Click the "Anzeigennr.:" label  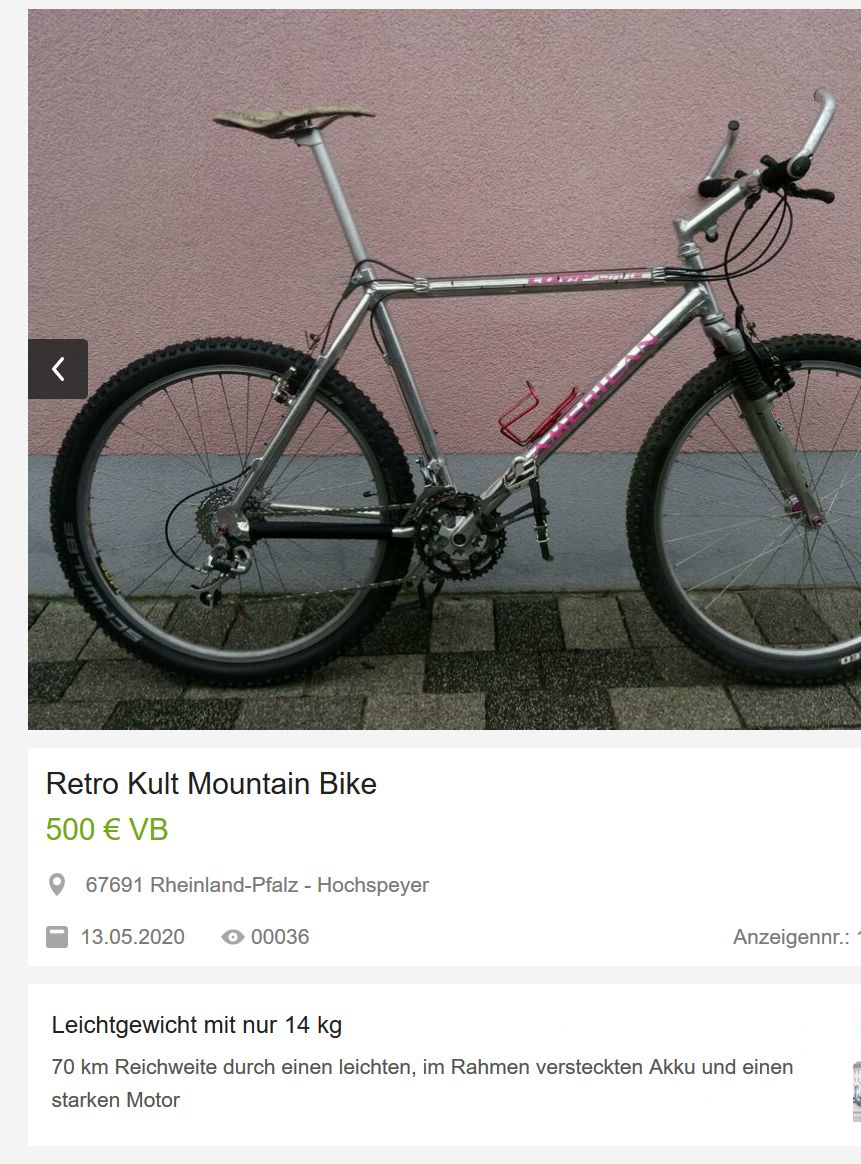791,937
